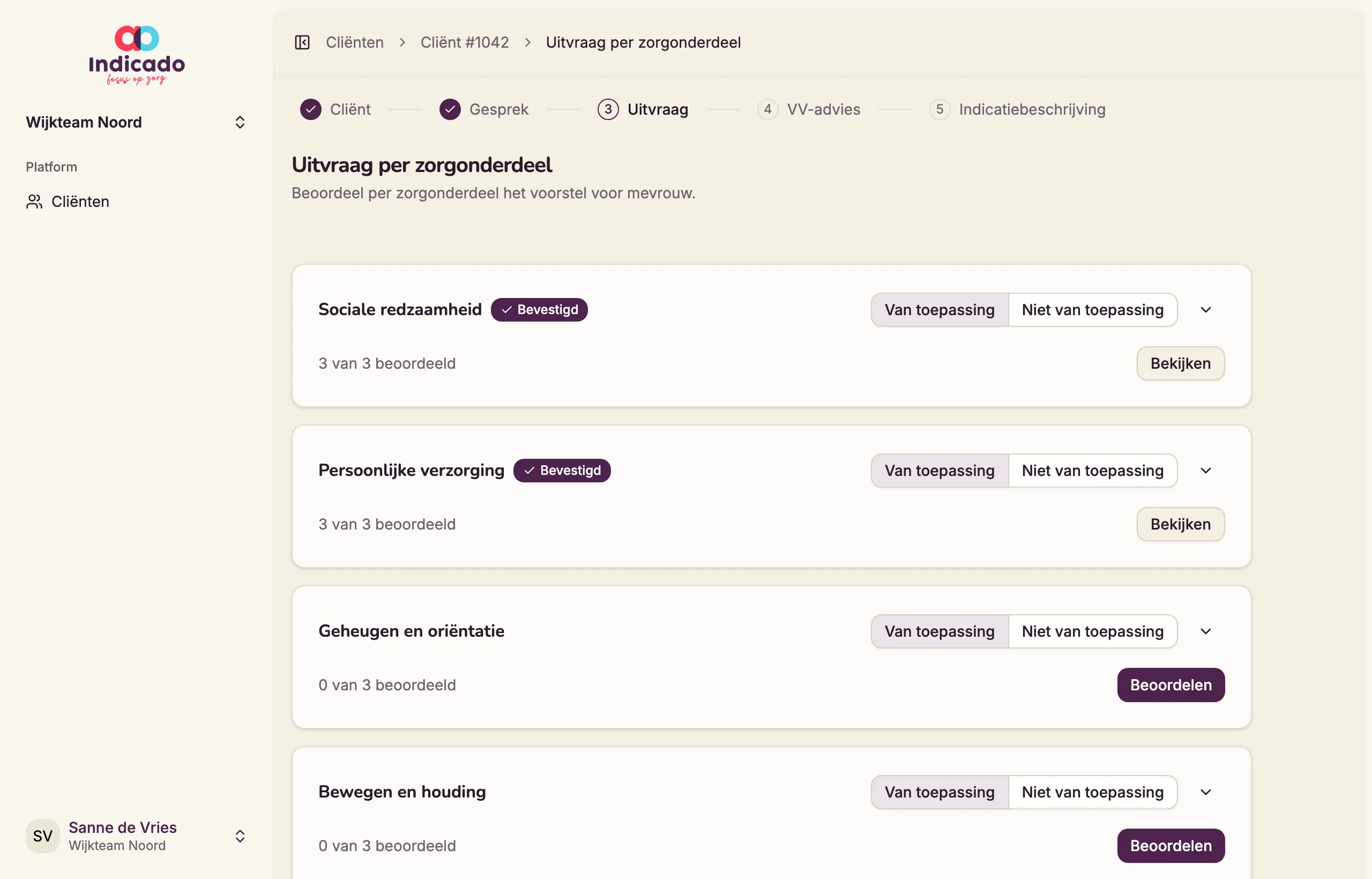This screenshot has width=1372, height=879.
Task: Expand the Sociale redzaamheid card chevron
Action: coord(1206,310)
